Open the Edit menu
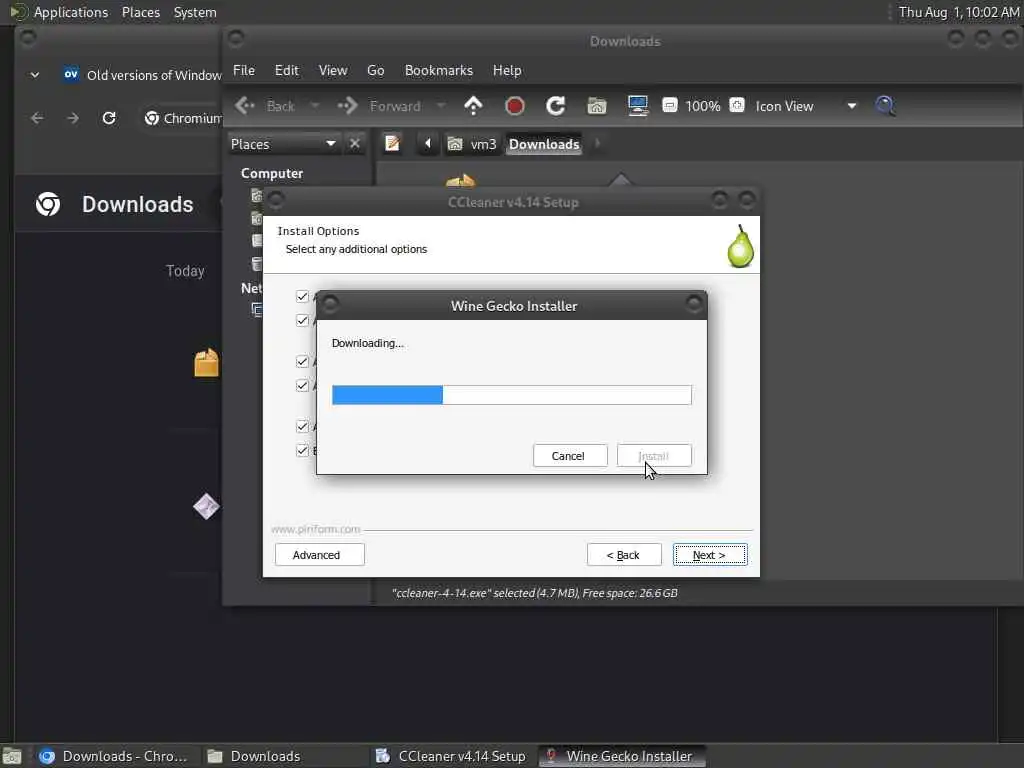The height and width of the screenshot is (768, 1024). [287, 71]
